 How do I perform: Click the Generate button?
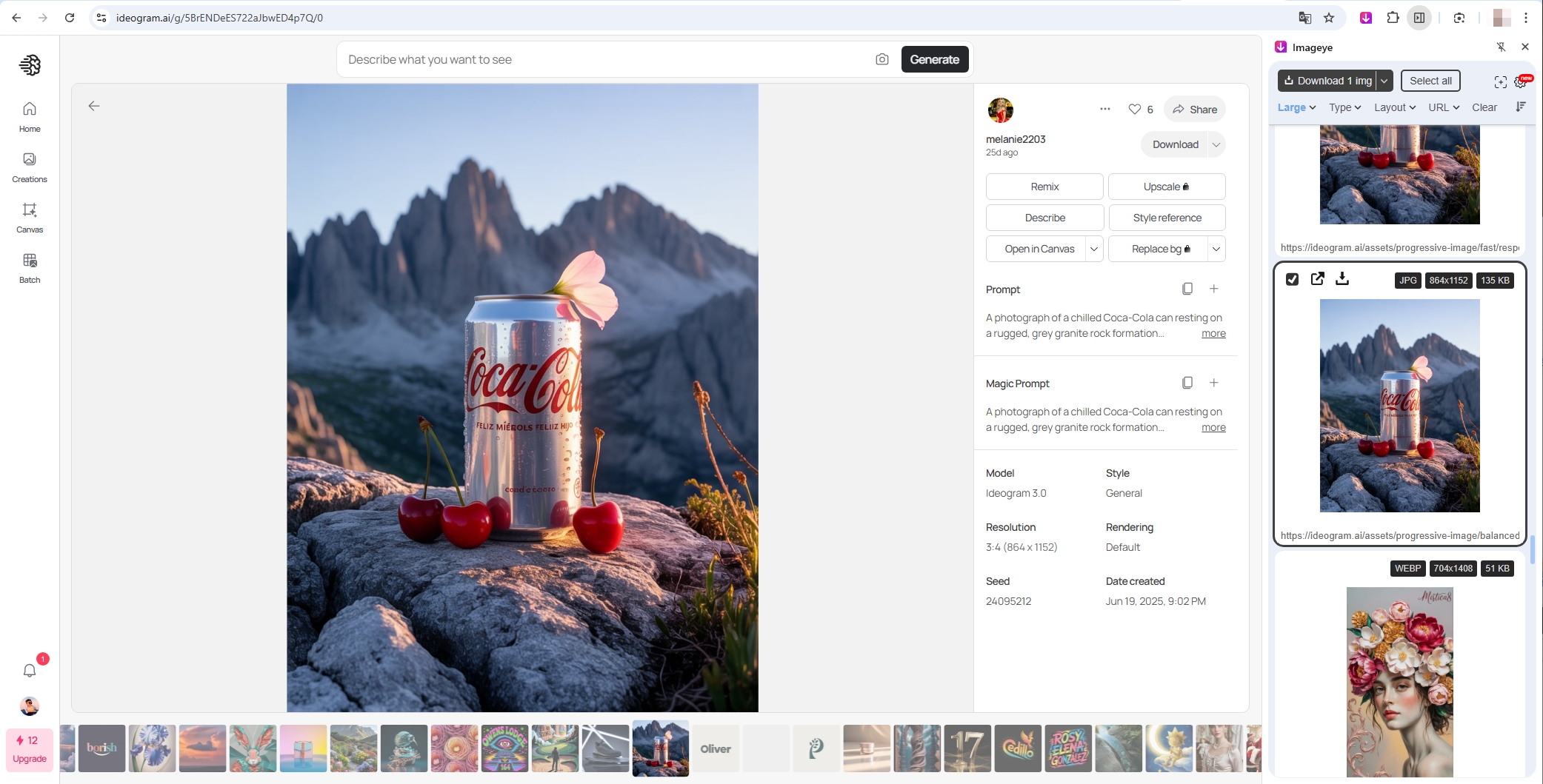(935, 59)
